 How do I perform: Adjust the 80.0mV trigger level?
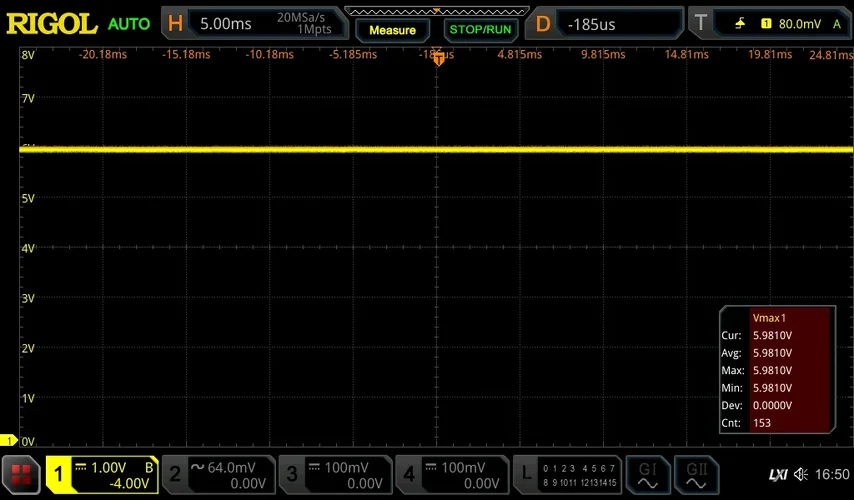[800, 24]
